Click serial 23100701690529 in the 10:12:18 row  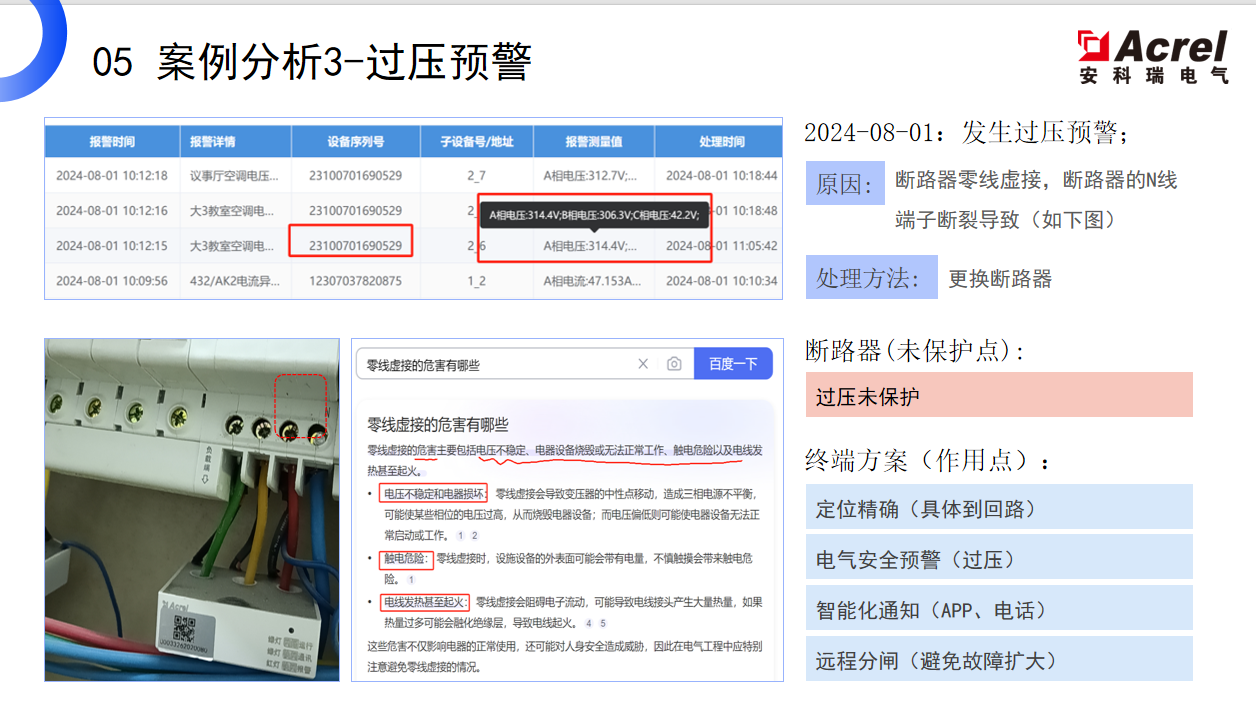click(356, 175)
